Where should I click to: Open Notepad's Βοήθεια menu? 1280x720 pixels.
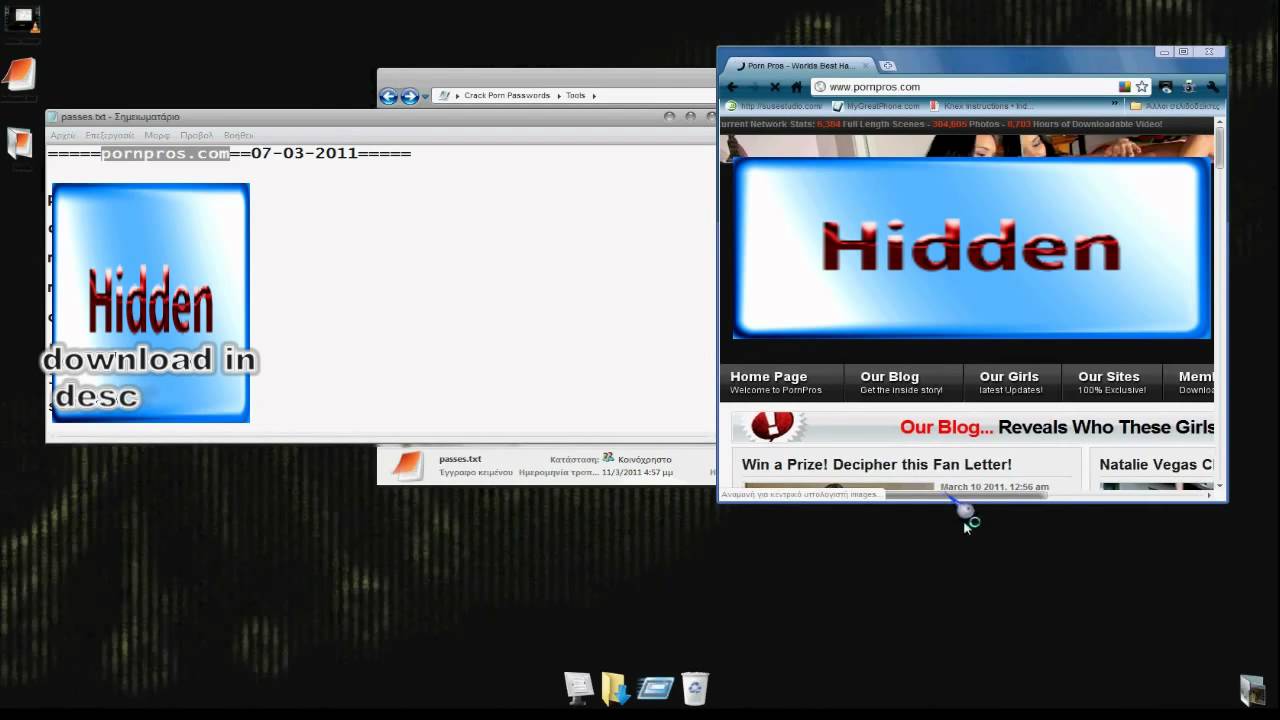(239, 135)
